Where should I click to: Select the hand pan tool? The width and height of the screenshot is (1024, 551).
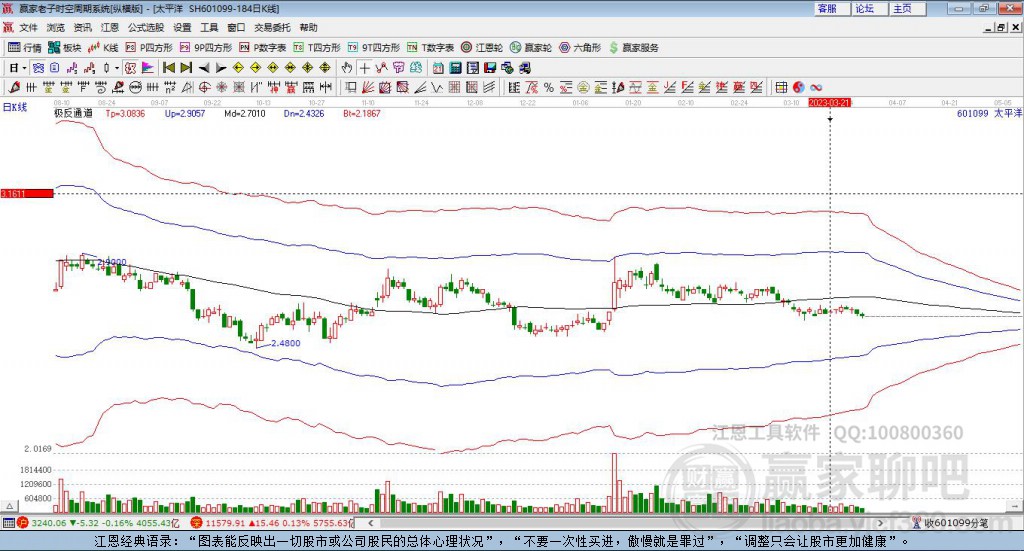(347, 68)
